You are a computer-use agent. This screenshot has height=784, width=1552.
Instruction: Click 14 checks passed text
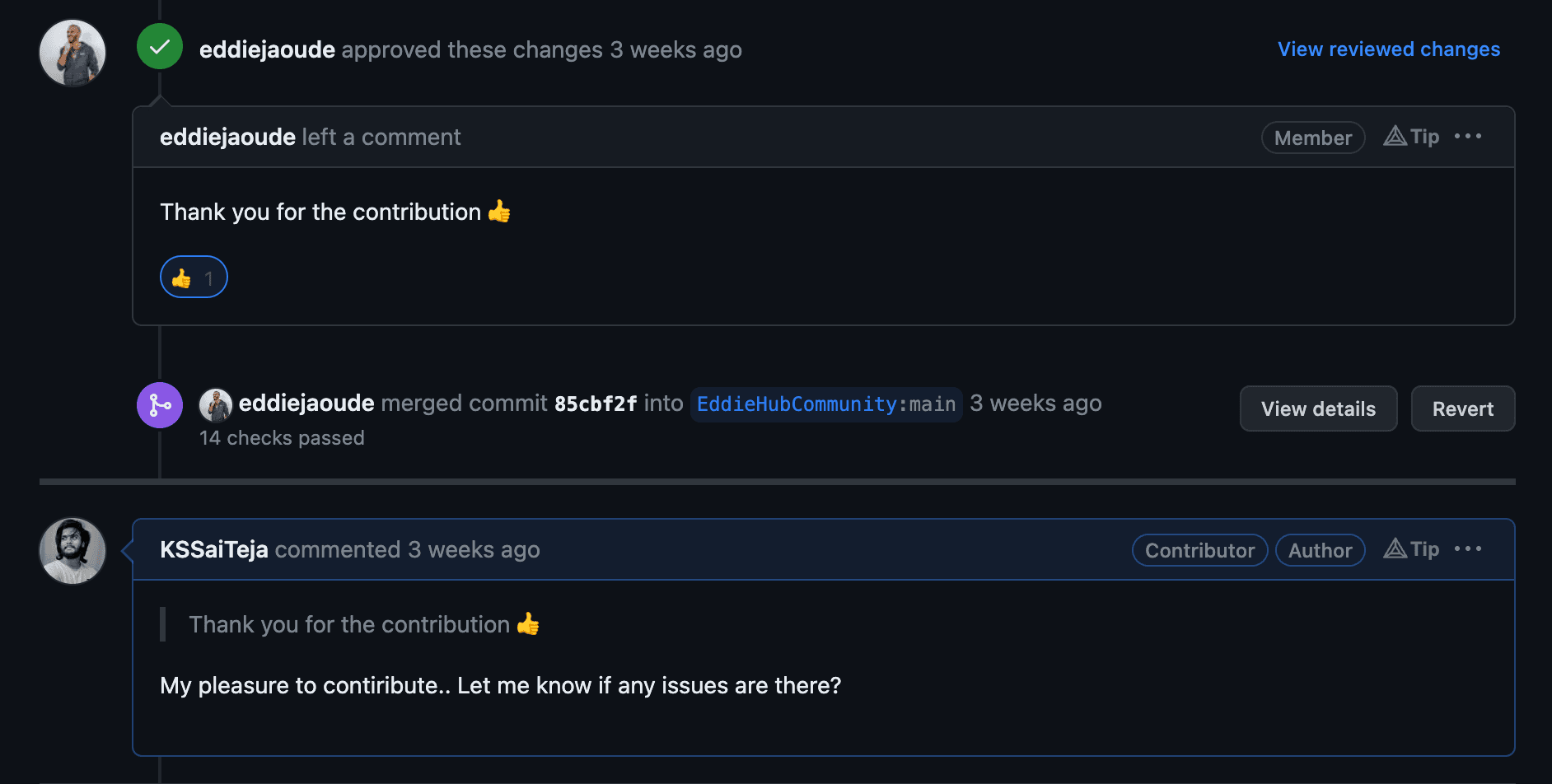tap(282, 438)
